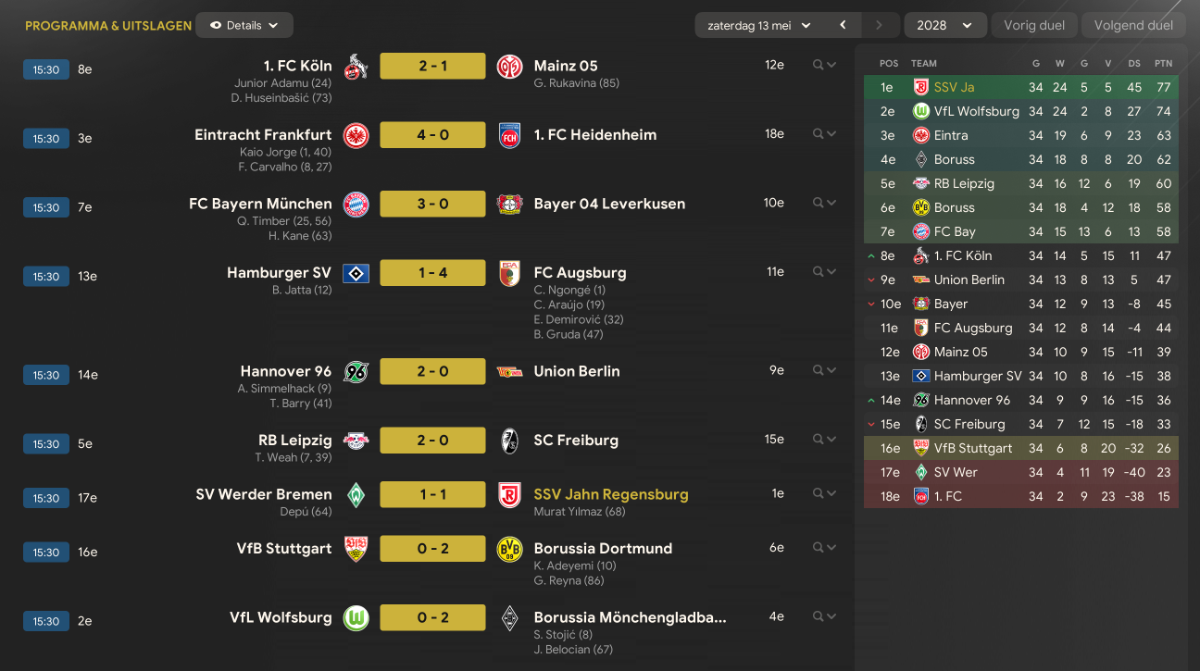Click the Bayer 04 Leverkusen club crest
1200x671 pixels.
tap(510, 204)
